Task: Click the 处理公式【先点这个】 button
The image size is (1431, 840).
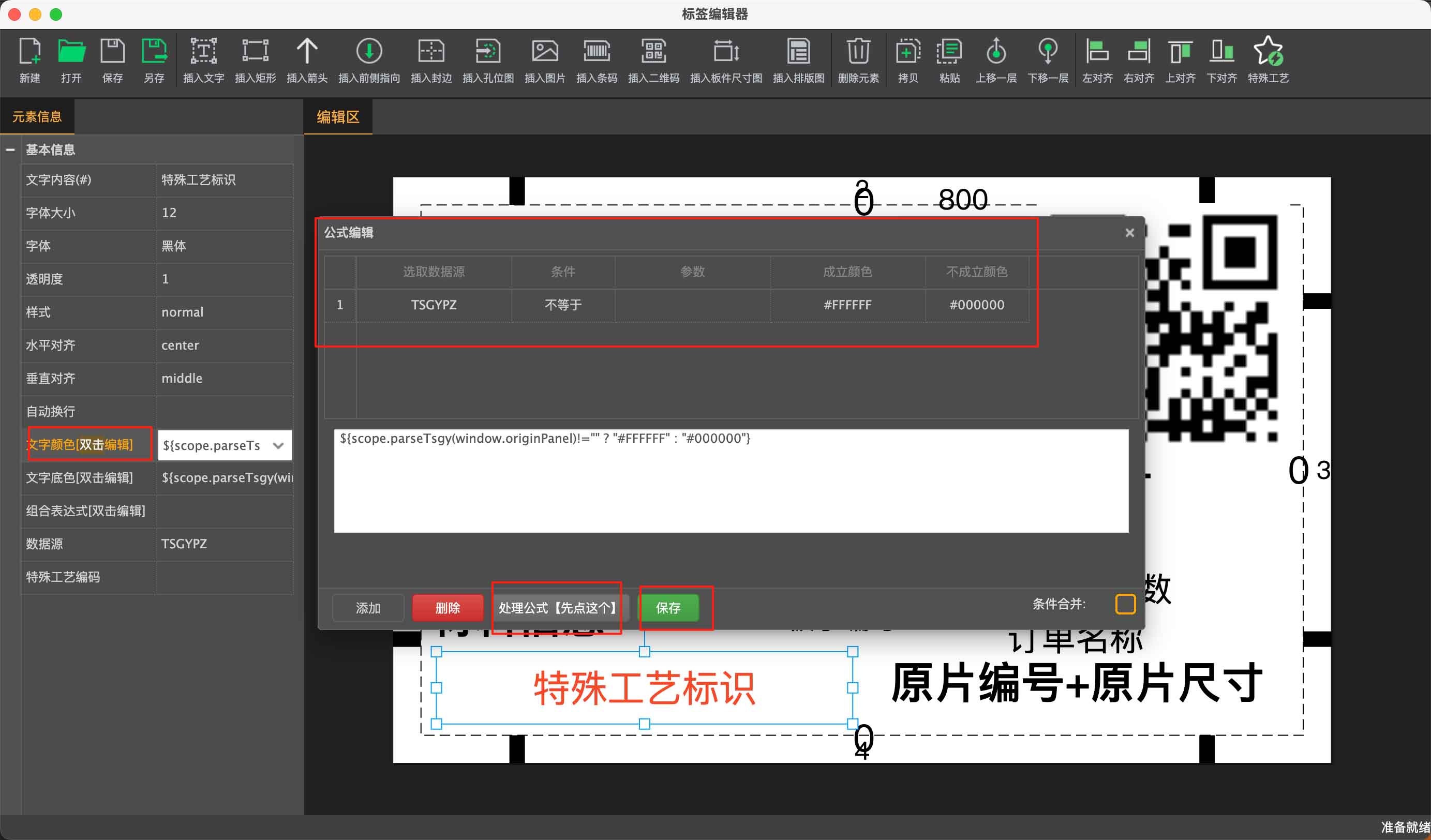Action: tap(557, 608)
